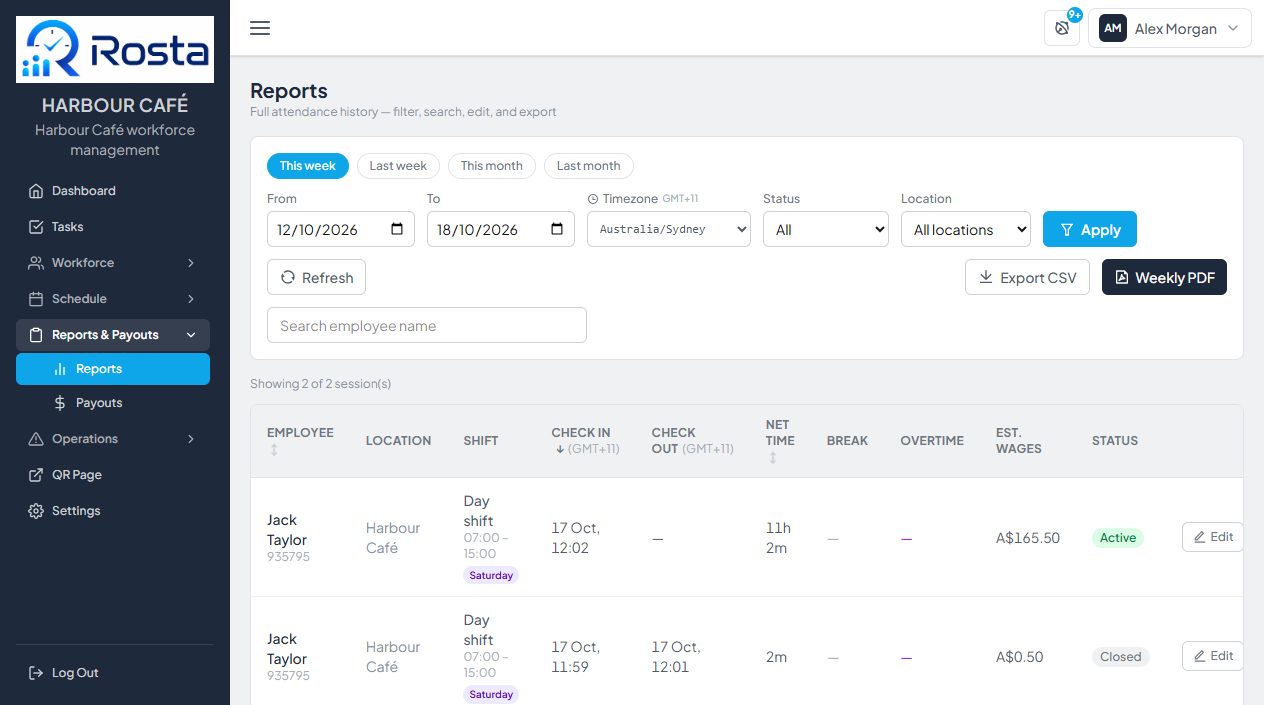This screenshot has width=1264, height=705.
Task: Edit the Closed Jack Taylor session
Action: point(1212,656)
